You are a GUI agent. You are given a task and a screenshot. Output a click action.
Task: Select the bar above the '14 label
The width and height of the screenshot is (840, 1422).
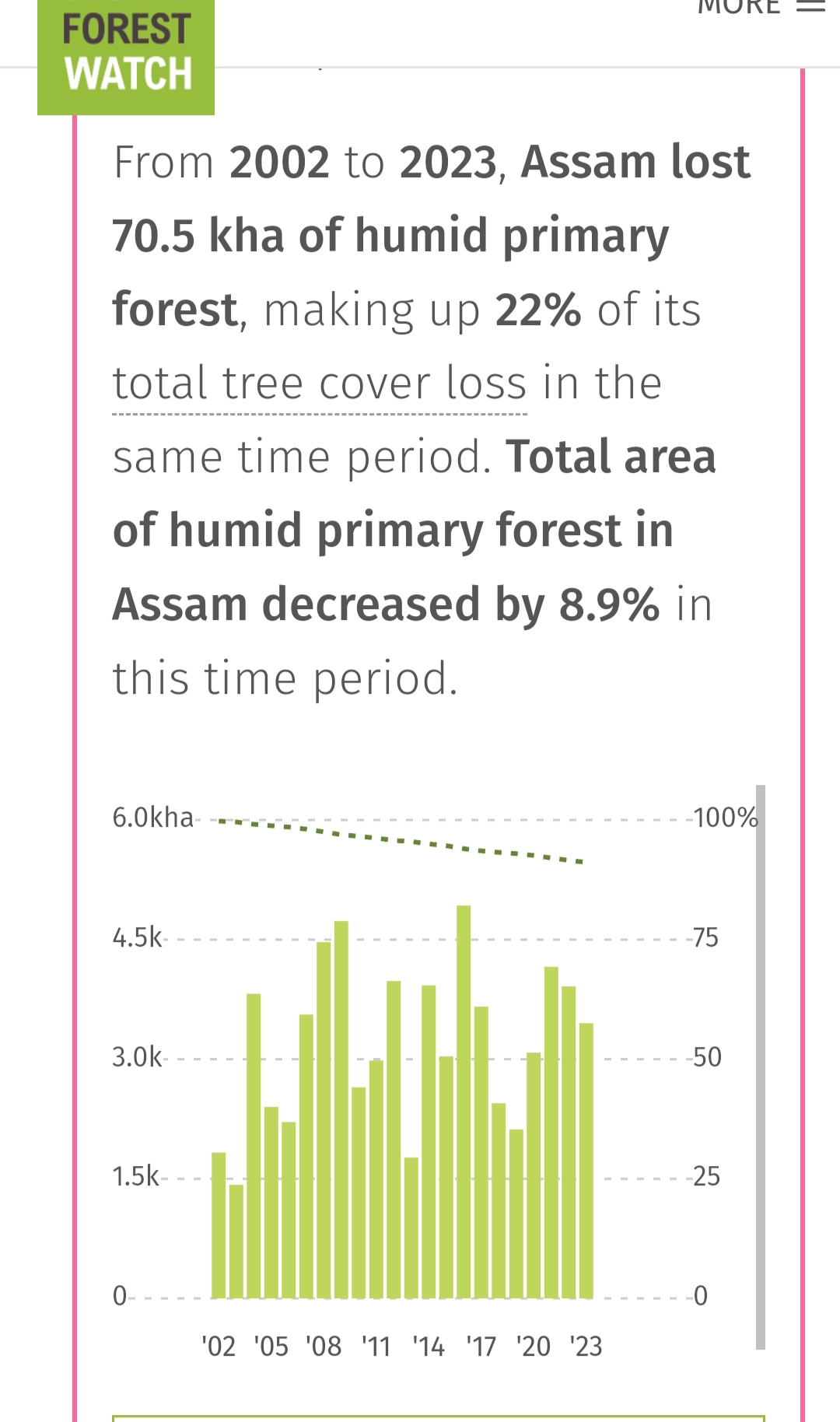430,1128
